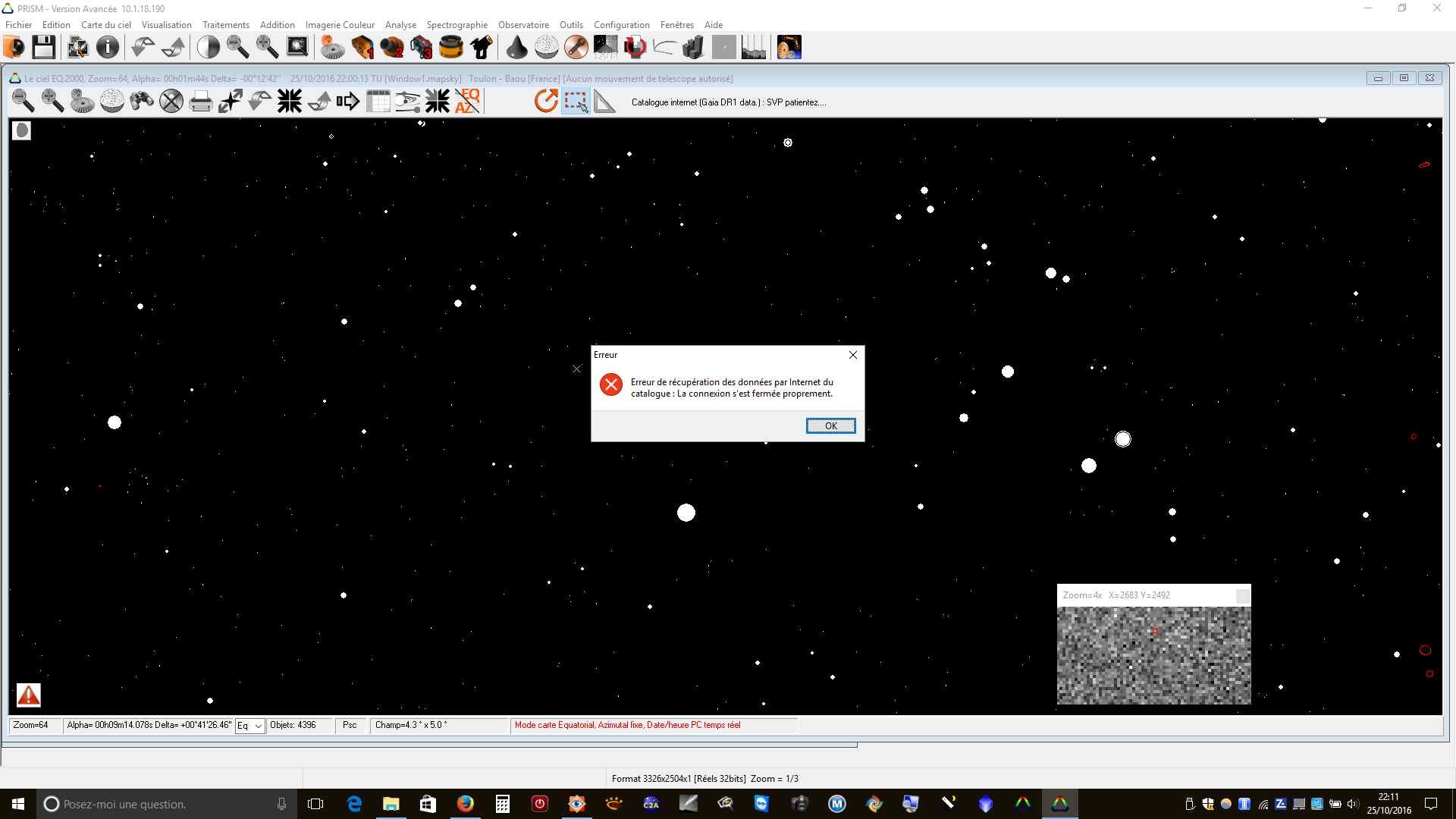Open the Spectrographie menu
This screenshot has width=1456, height=819.
(457, 24)
